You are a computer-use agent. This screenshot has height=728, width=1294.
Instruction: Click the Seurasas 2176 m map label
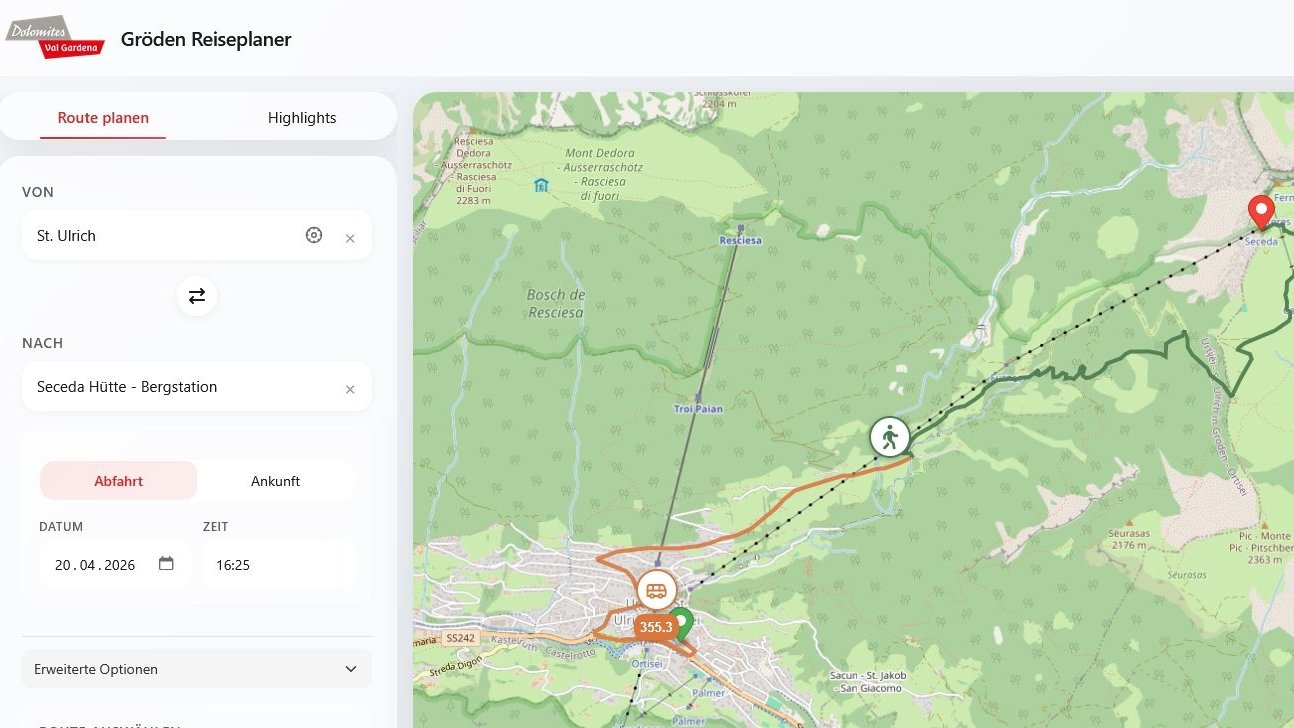(x=1128, y=539)
